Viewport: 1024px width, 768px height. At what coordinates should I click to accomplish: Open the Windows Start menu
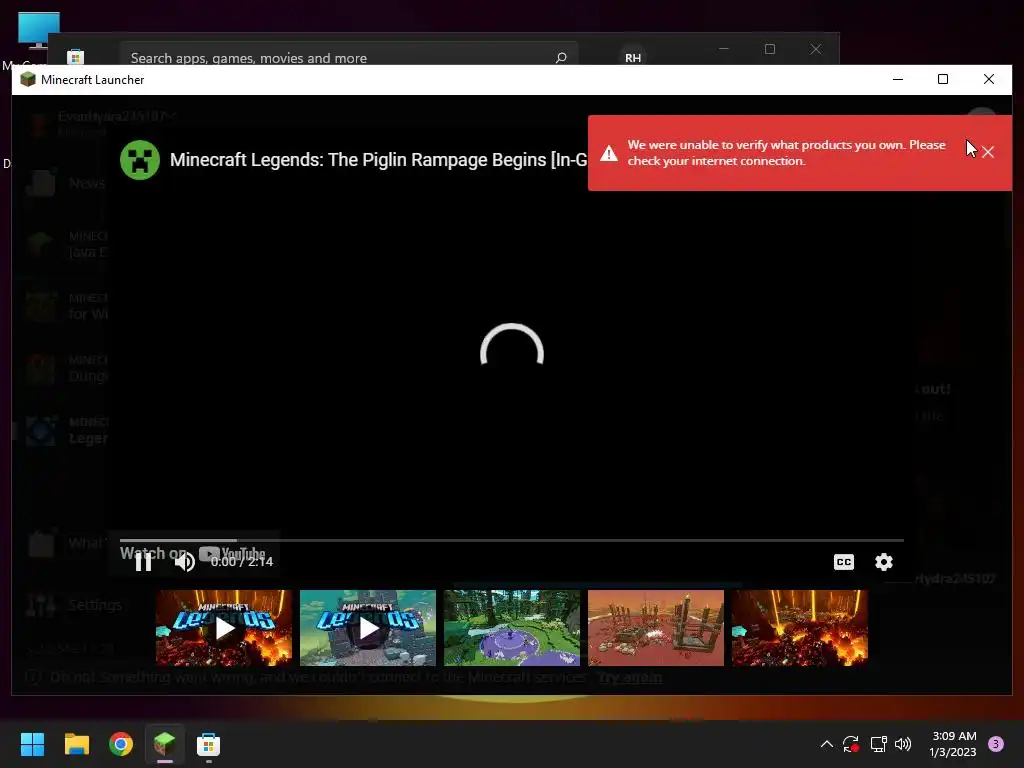32,744
